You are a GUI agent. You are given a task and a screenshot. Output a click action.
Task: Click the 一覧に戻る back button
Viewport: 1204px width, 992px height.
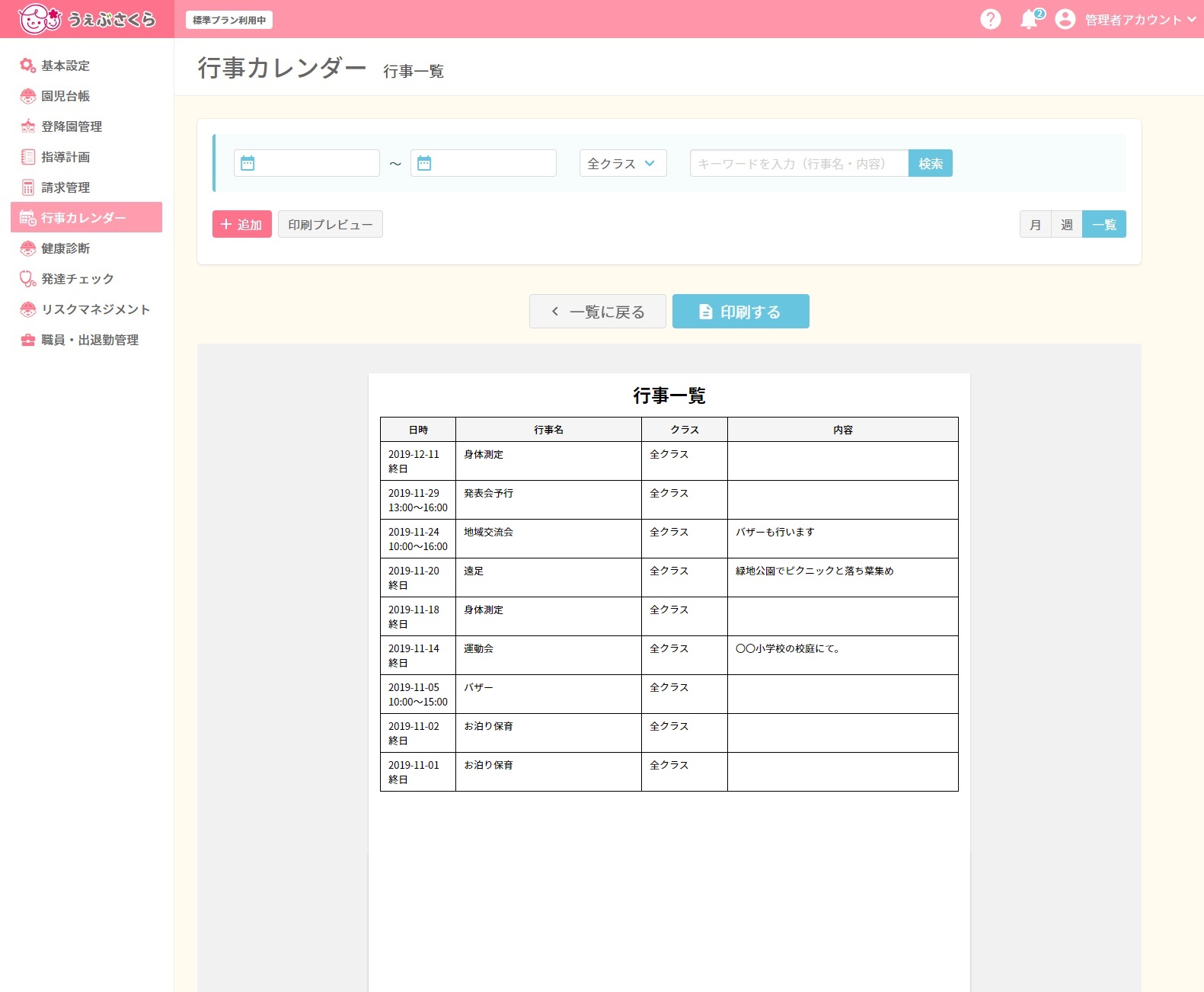(598, 311)
